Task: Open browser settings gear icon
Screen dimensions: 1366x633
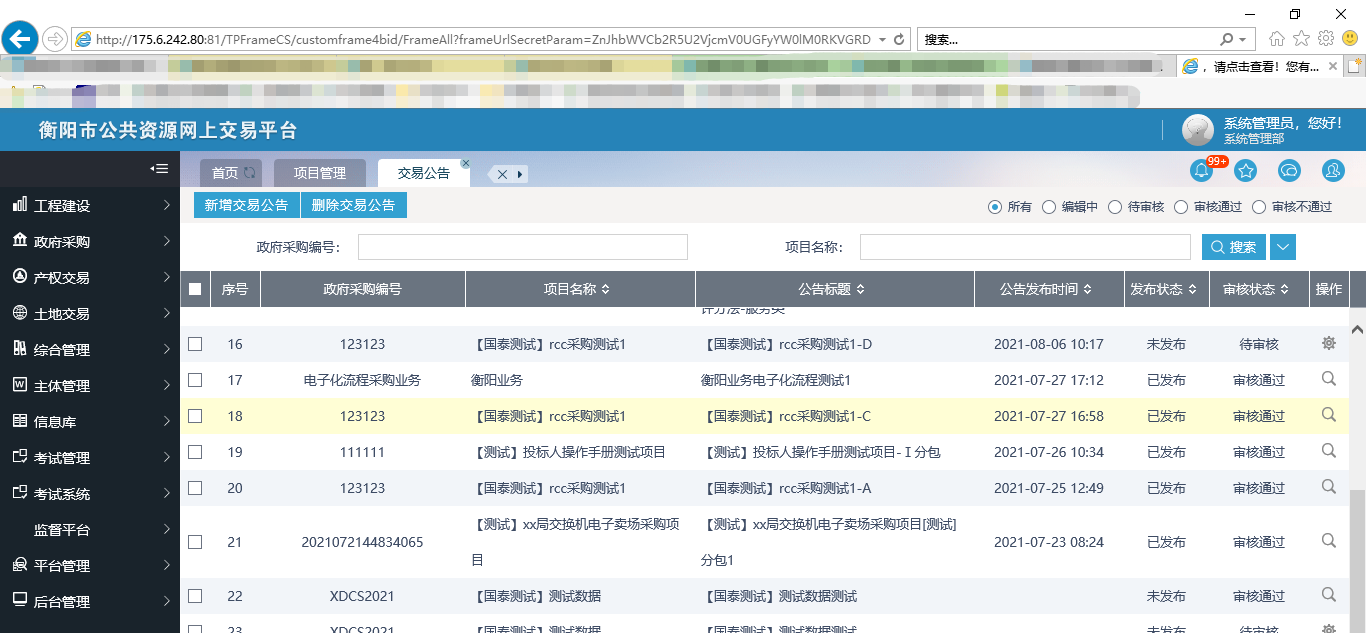Action: coord(1326,39)
